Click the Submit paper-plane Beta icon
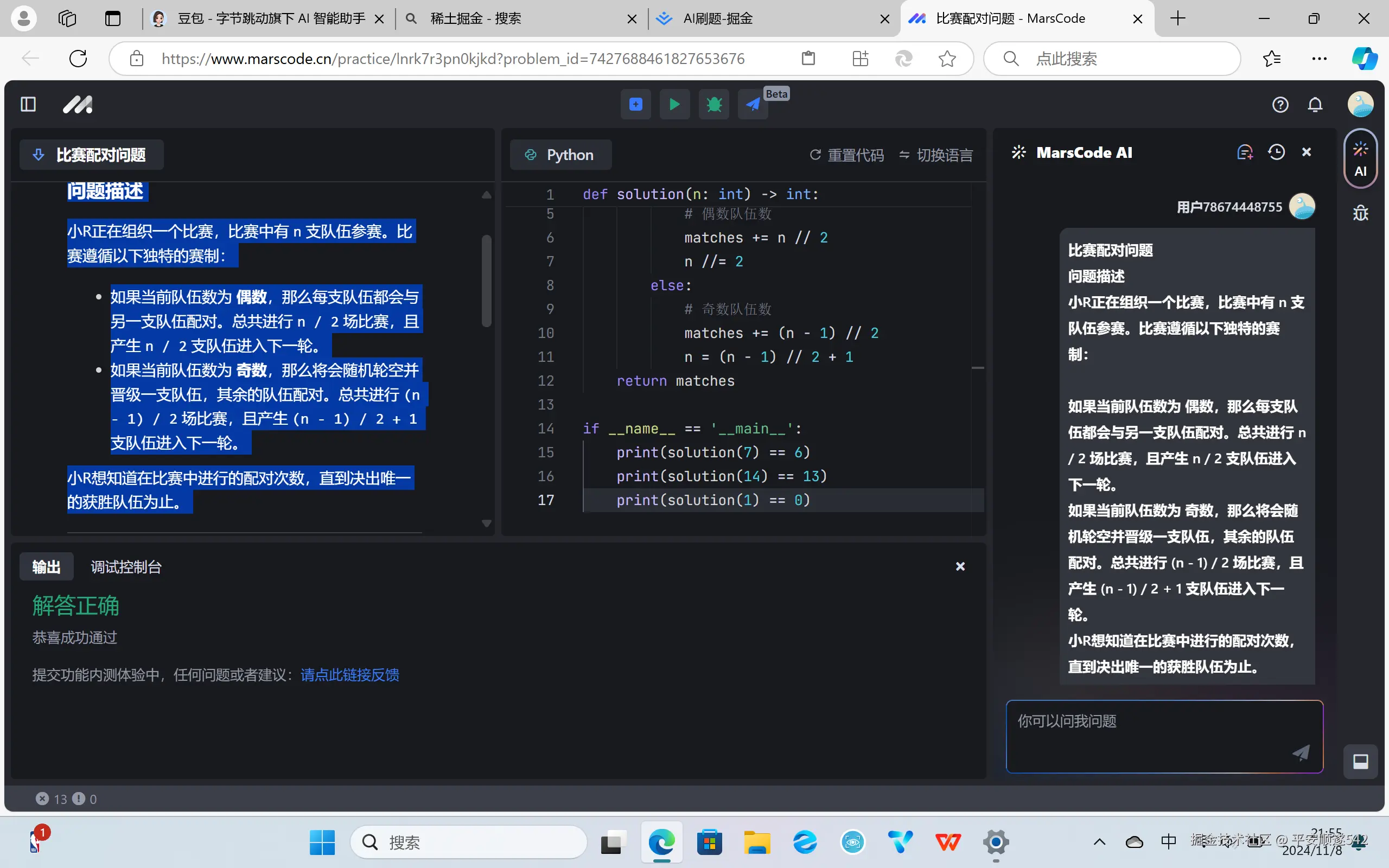 (753, 105)
